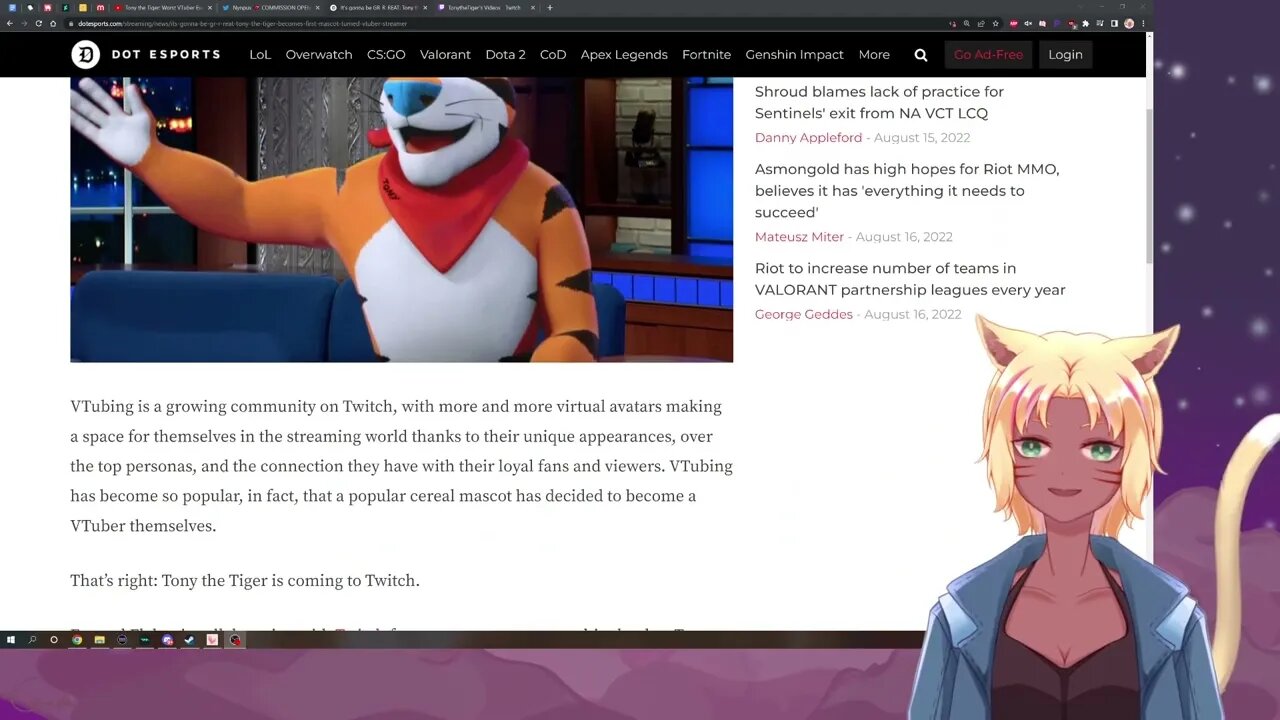Switch to TonytheTiger's Videos Twitch tab
Image resolution: width=1280 pixels, height=720 pixels.
point(486,7)
